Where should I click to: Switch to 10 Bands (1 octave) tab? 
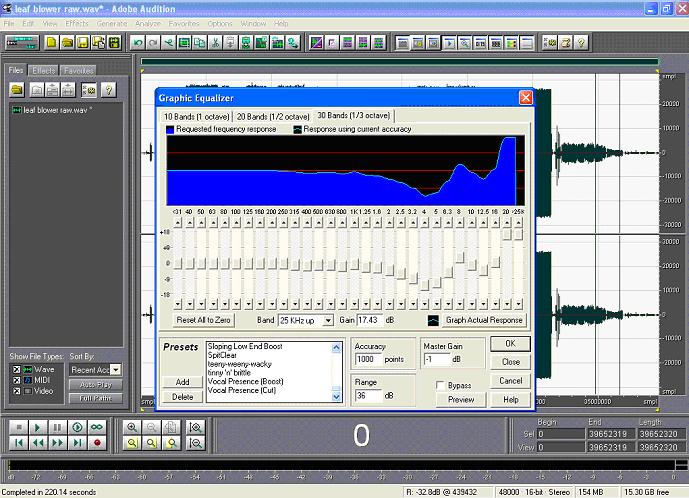click(196, 116)
